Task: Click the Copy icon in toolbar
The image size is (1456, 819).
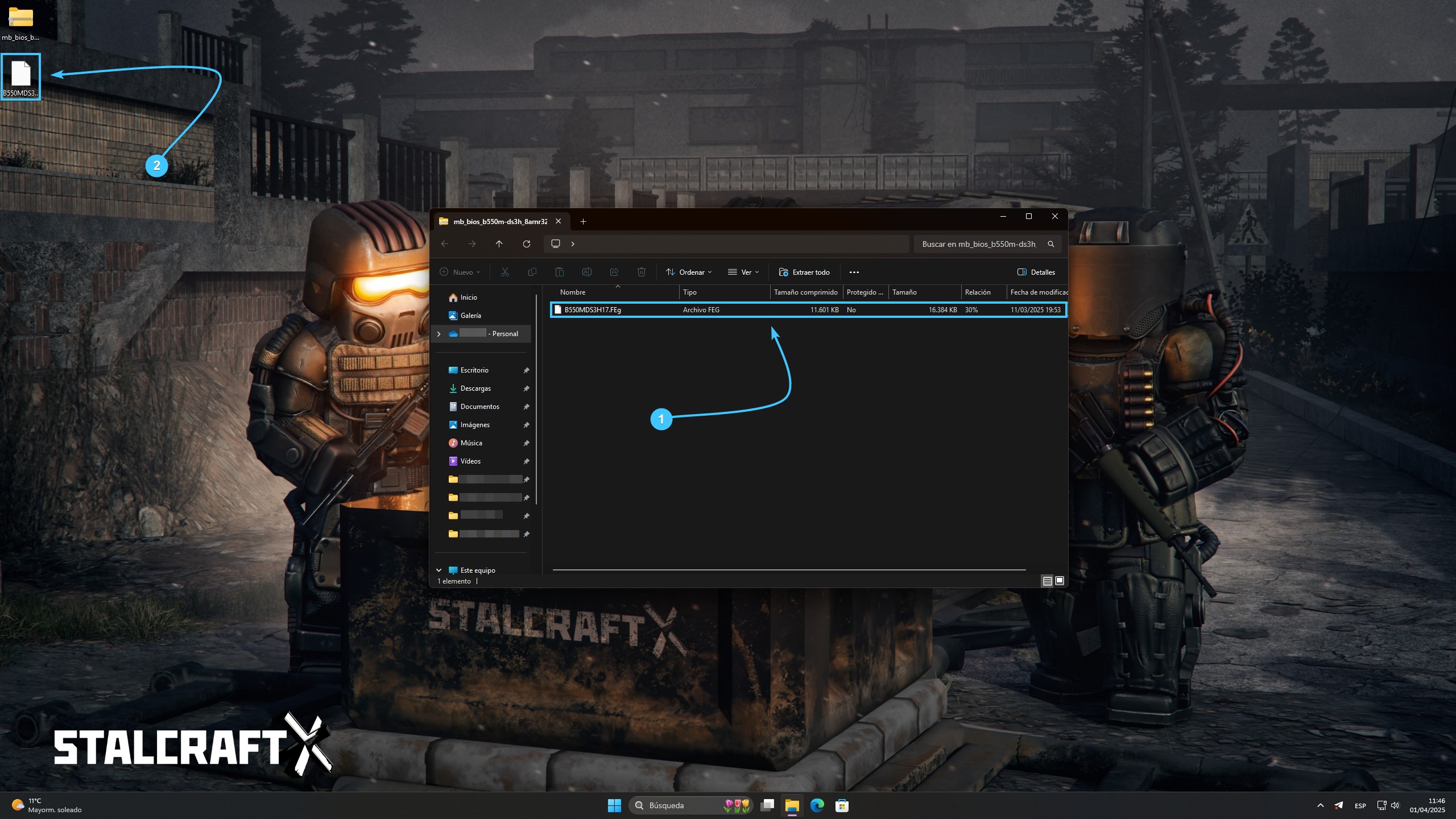Action: 532,272
